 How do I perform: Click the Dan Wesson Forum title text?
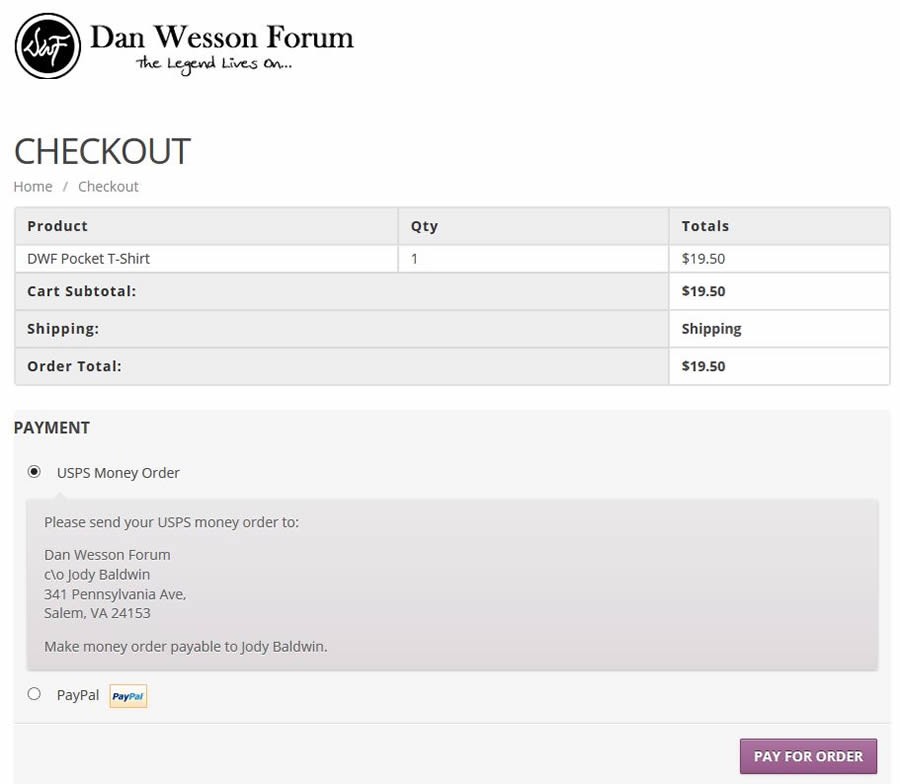click(222, 38)
